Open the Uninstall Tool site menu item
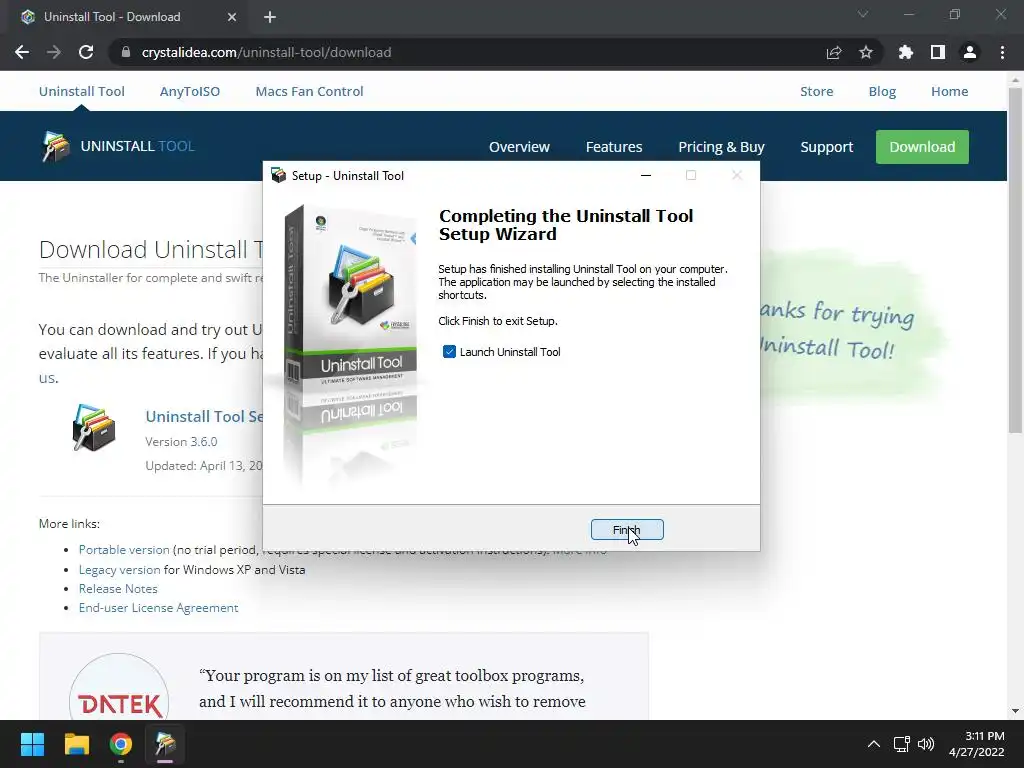1024x768 pixels. click(82, 91)
